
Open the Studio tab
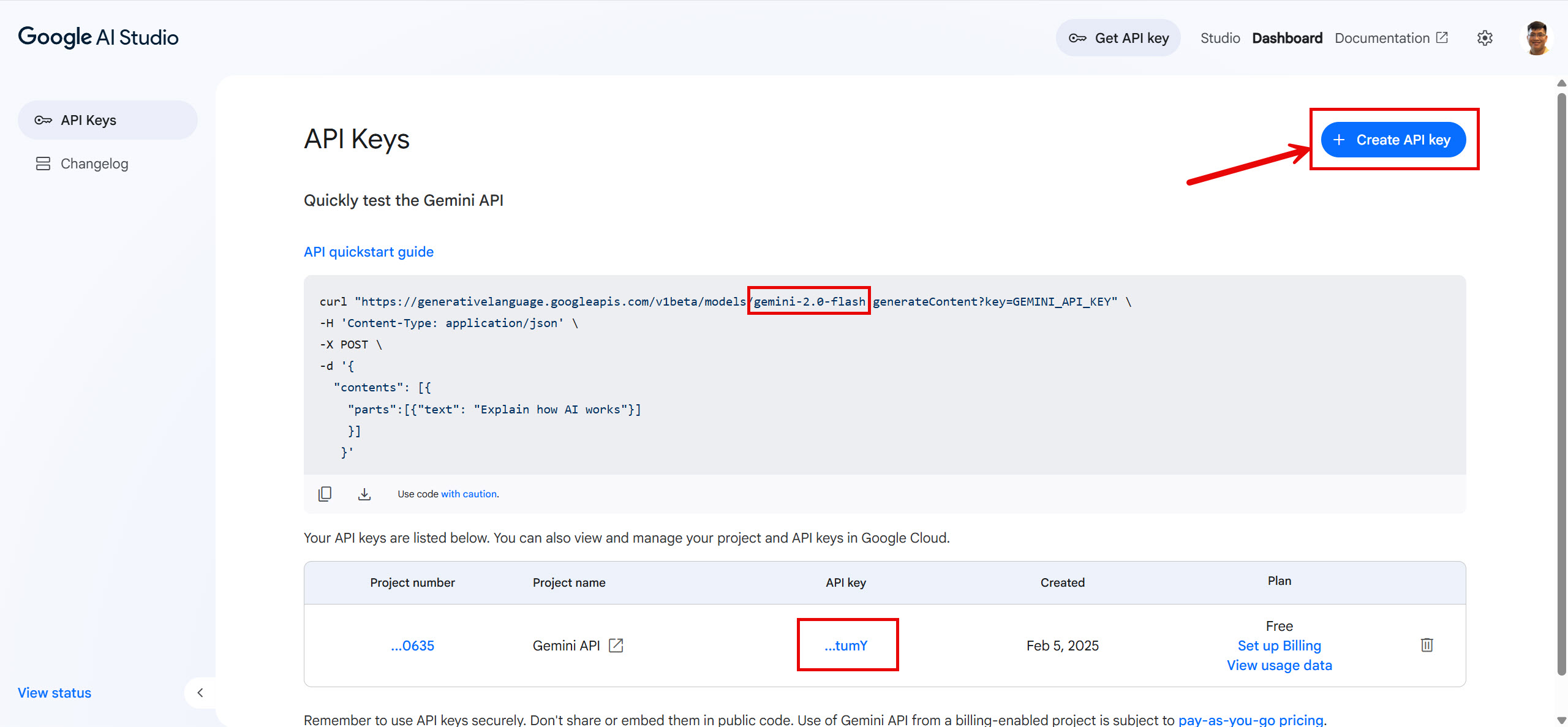coord(1220,38)
